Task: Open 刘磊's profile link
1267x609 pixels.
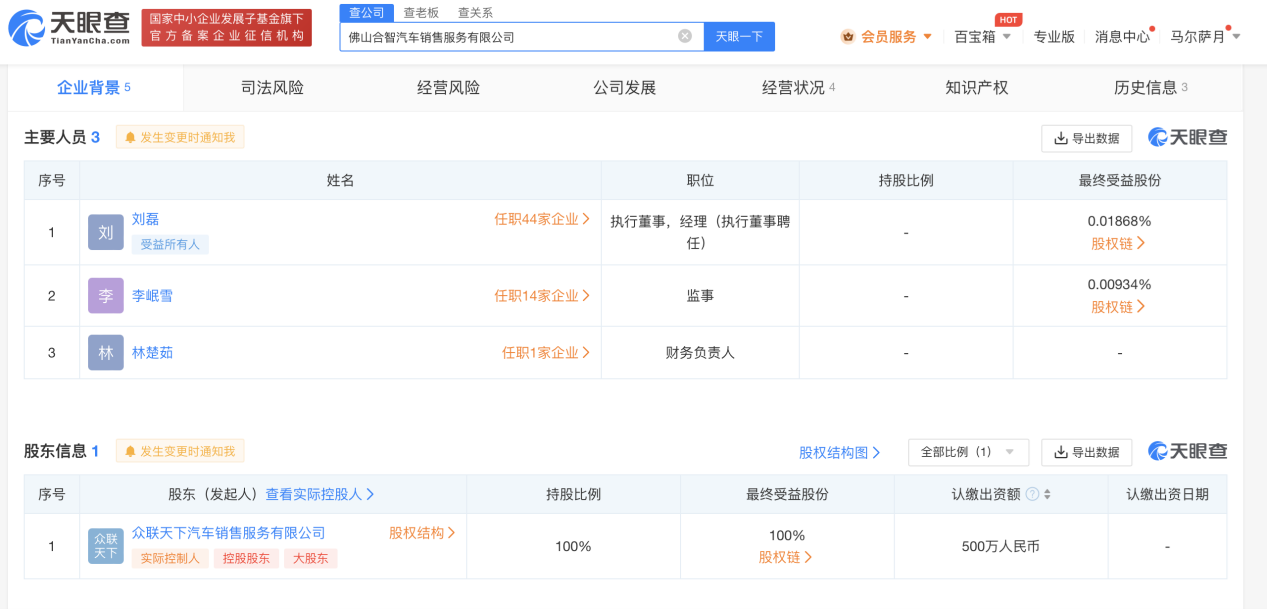Action: coord(145,219)
